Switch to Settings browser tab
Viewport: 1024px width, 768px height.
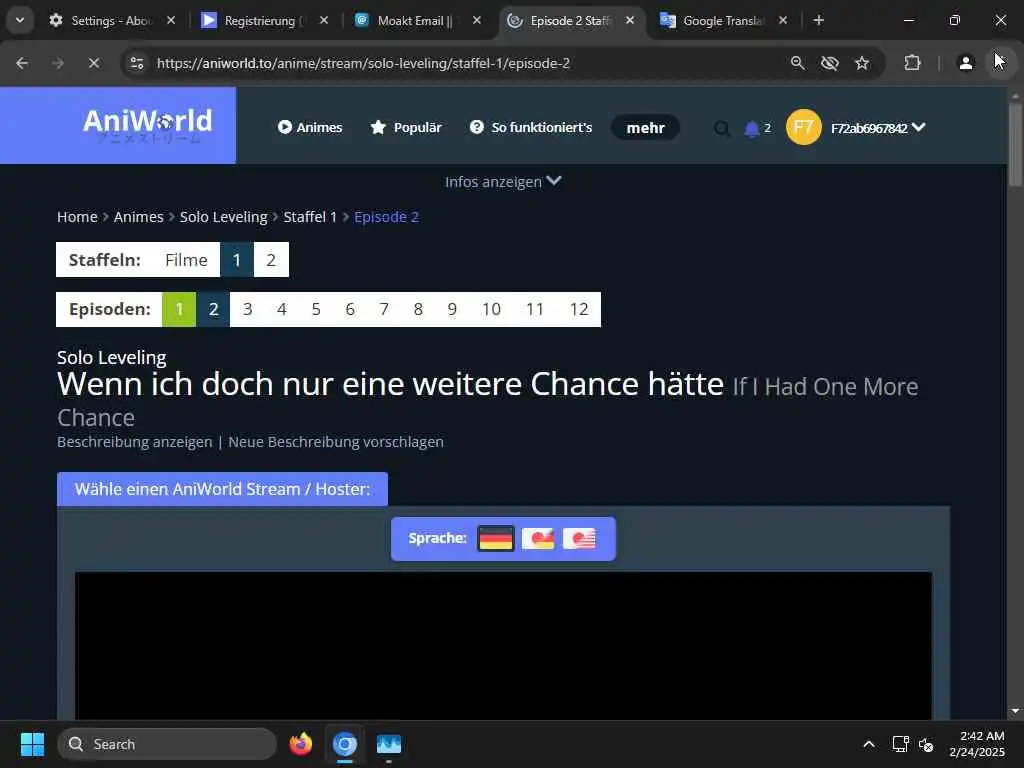[x=112, y=21]
